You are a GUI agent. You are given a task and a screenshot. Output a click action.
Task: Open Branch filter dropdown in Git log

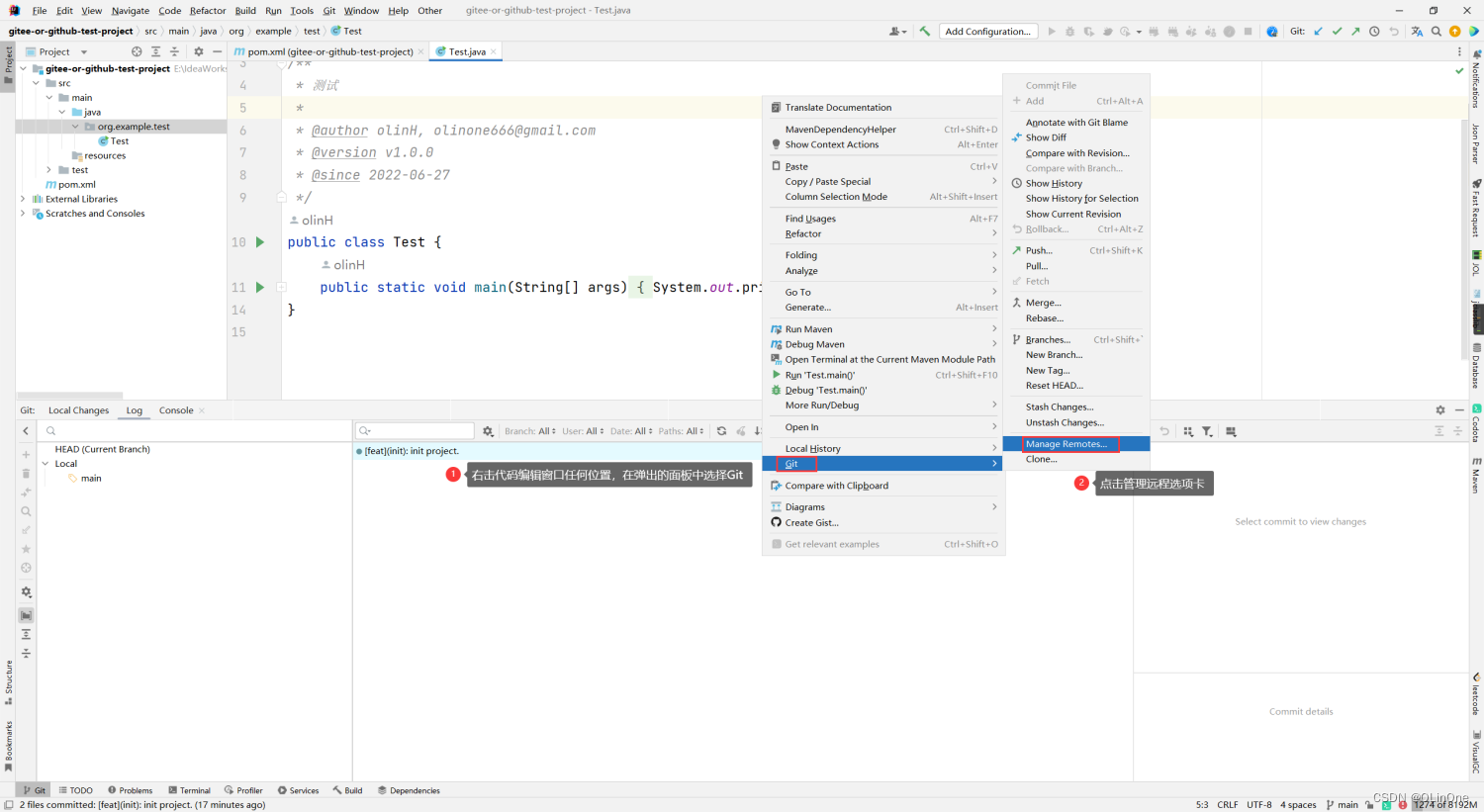(529, 431)
